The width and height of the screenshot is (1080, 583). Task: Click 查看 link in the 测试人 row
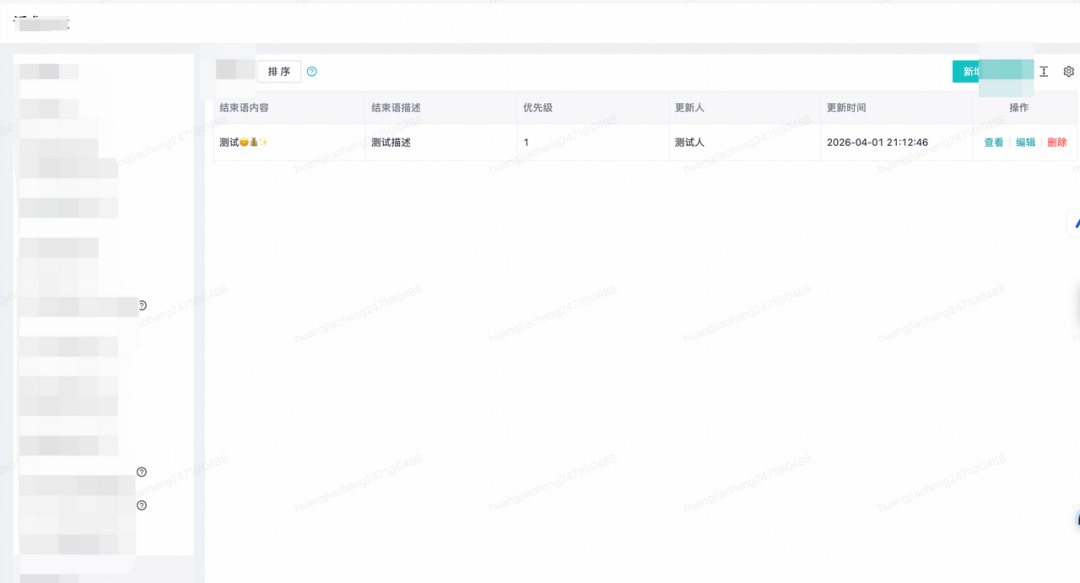tap(993, 143)
